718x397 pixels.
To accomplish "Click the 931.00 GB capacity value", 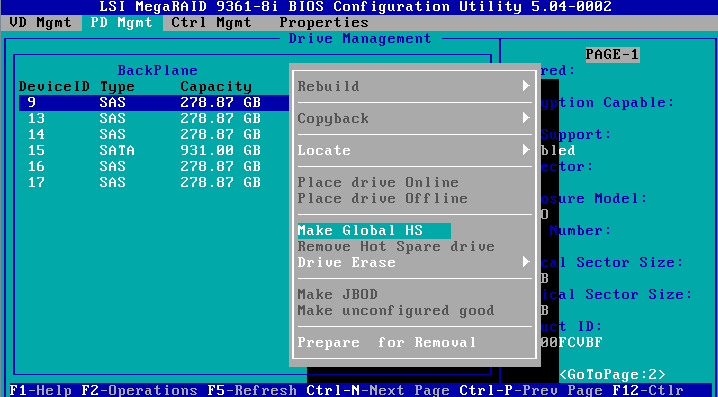I will click(221, 150).
